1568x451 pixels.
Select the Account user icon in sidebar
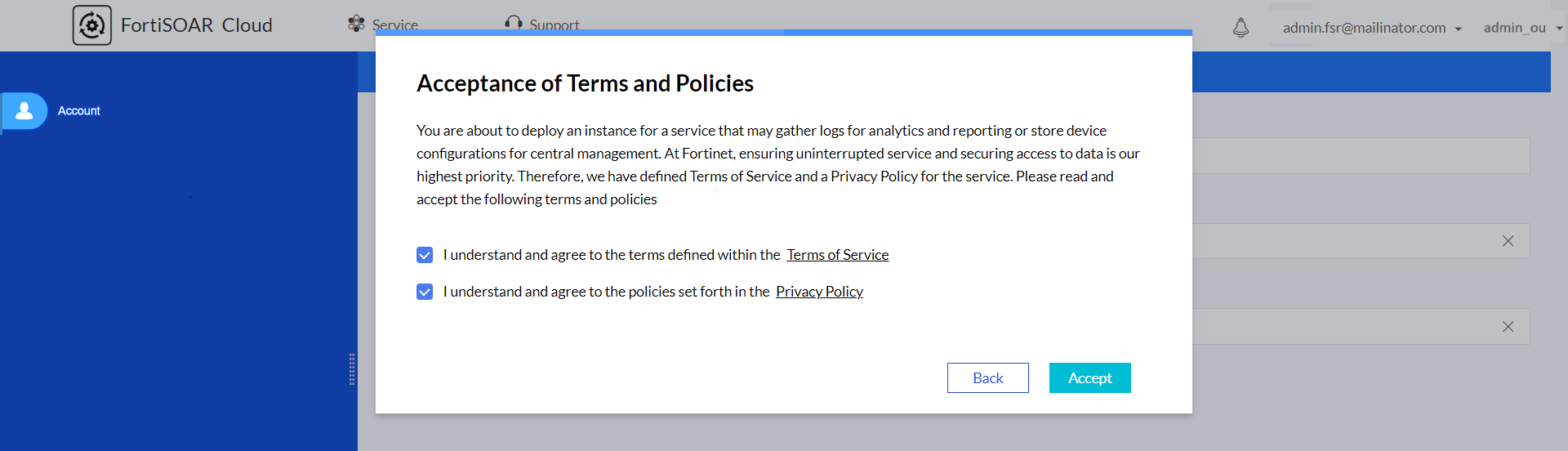click(24, 110)
